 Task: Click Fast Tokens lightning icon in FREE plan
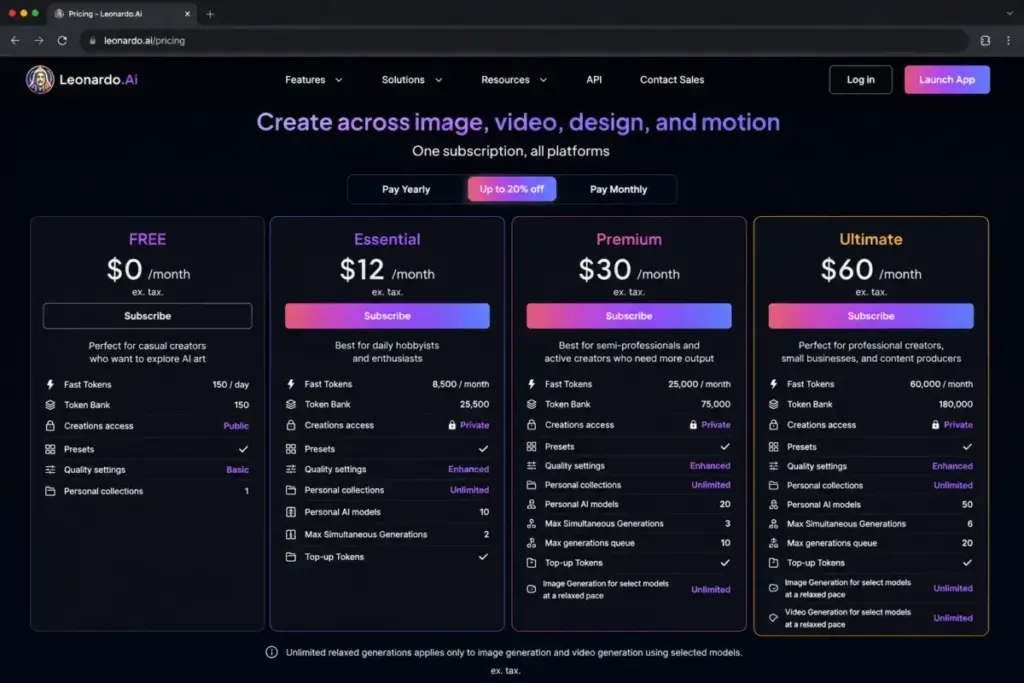50,385
